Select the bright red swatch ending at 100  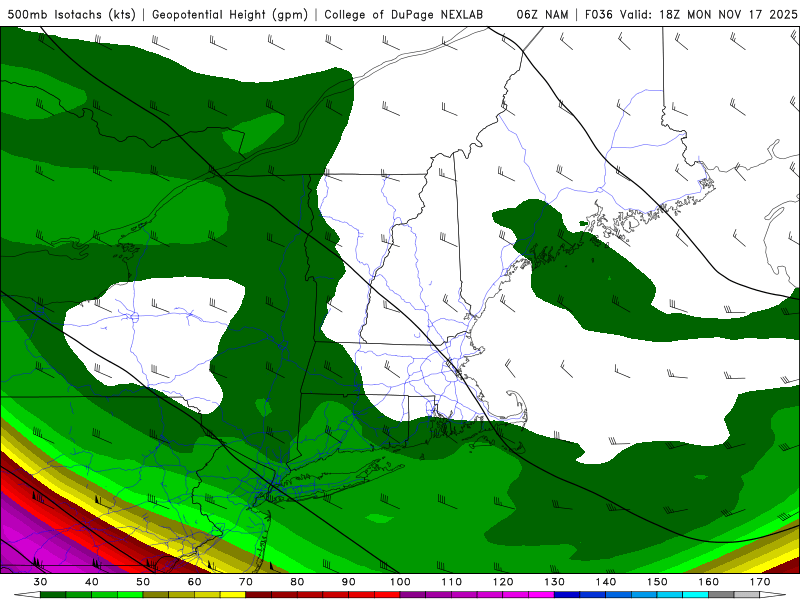tap(387, 594)
